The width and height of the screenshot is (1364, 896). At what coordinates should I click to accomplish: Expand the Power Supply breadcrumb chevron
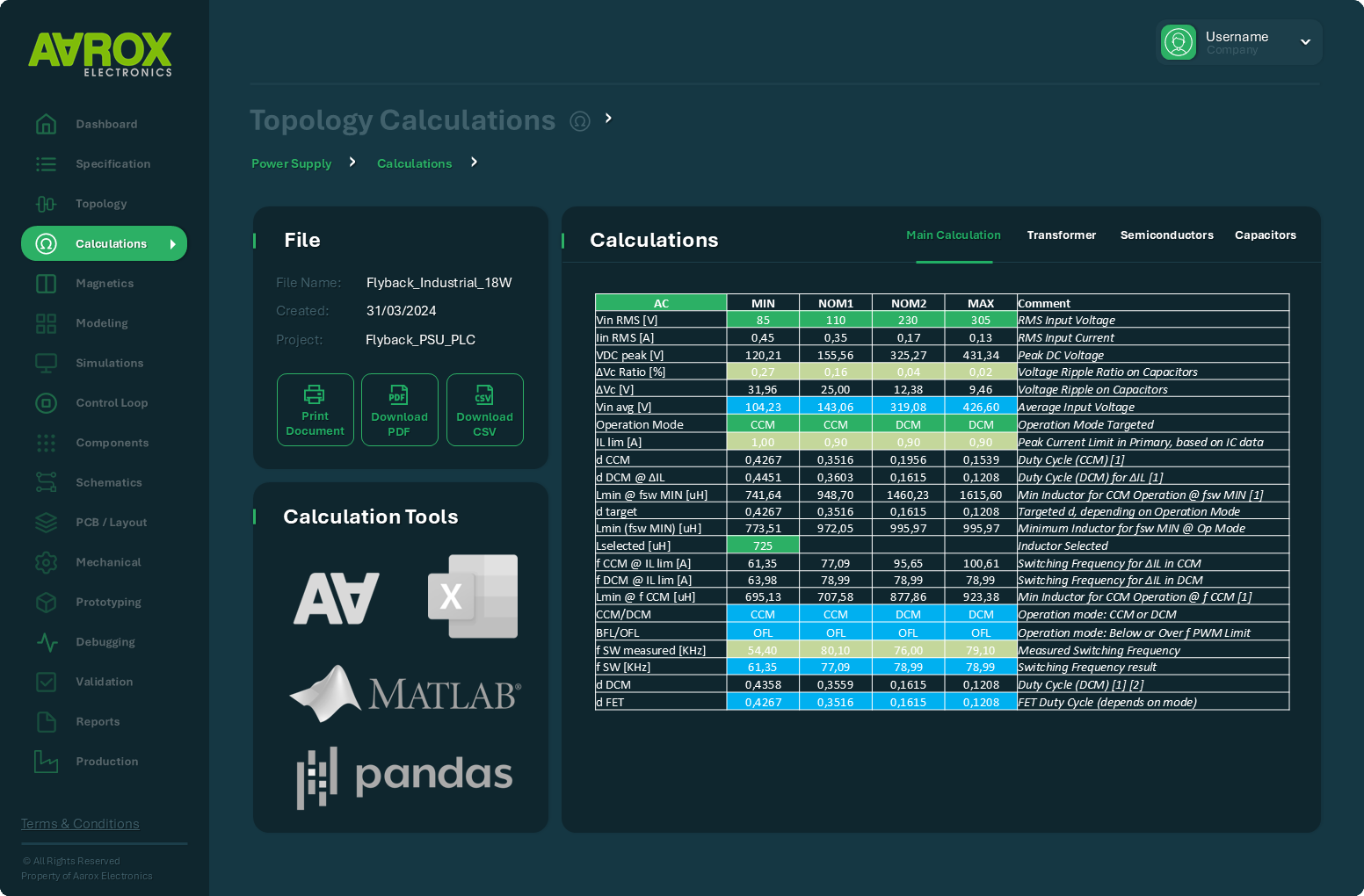click(352, 162)
